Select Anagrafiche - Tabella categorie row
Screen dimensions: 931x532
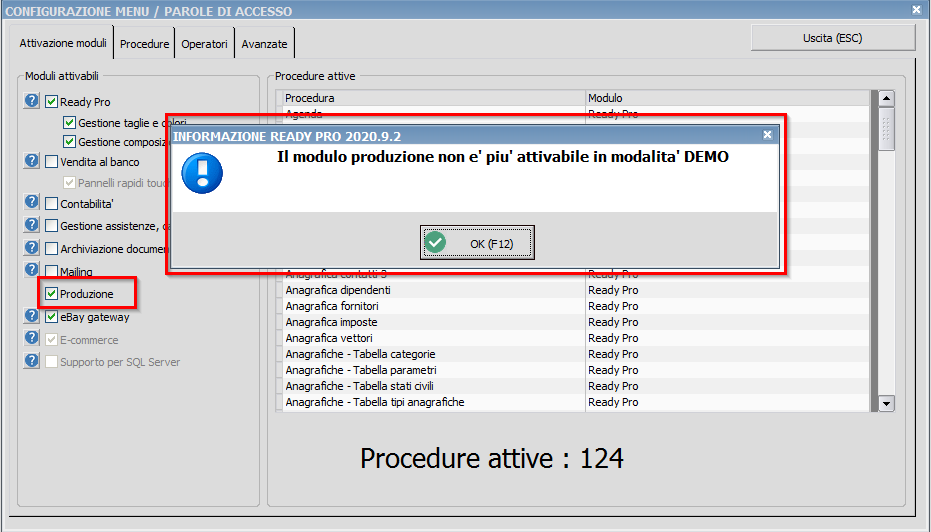[576, 354]
